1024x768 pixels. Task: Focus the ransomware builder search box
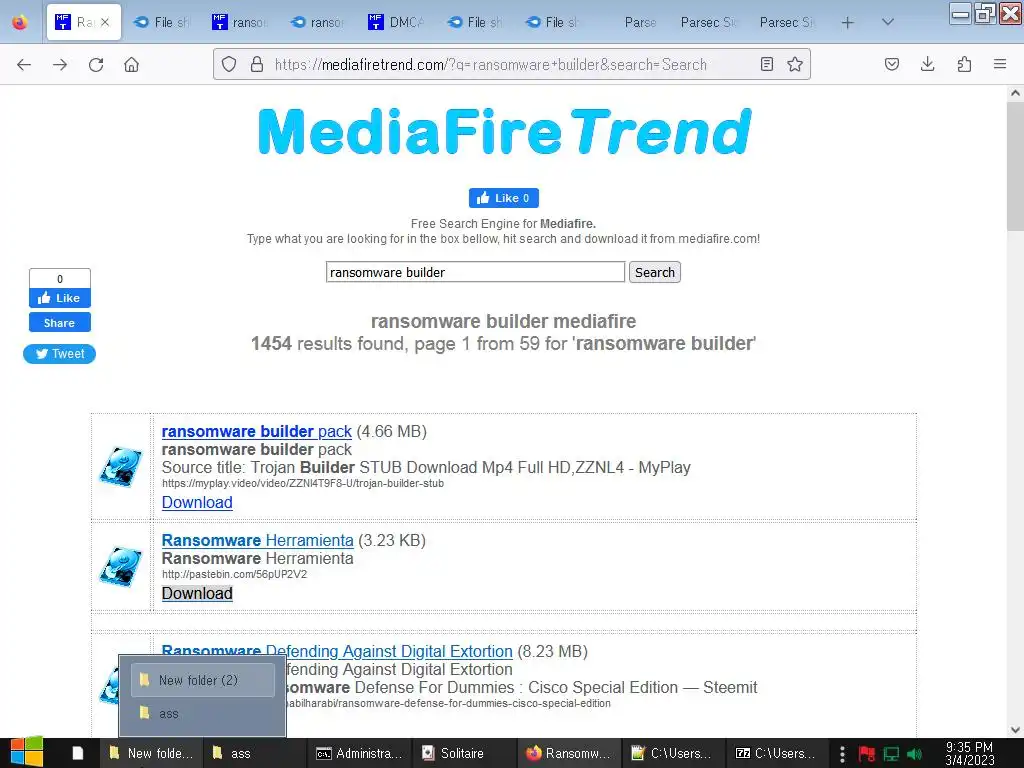475,272
